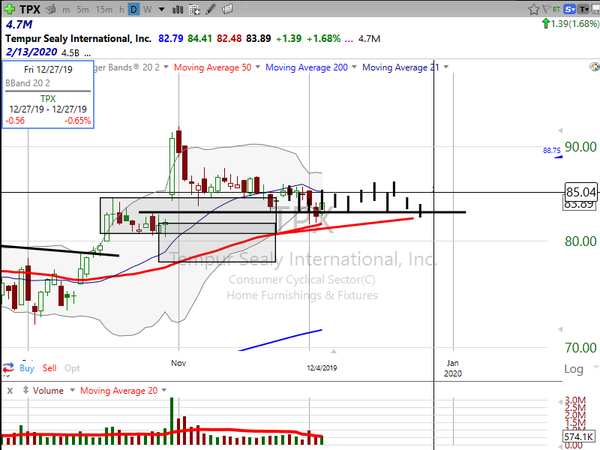The height and width of the screenshot is (450, 600).
Task: Click the Sell button
Action: (49, 368)
